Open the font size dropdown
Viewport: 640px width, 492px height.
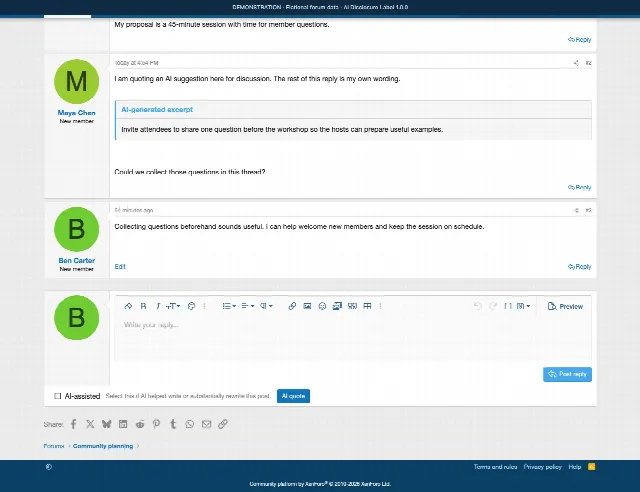pyautogui.click(x=173, y=306)
